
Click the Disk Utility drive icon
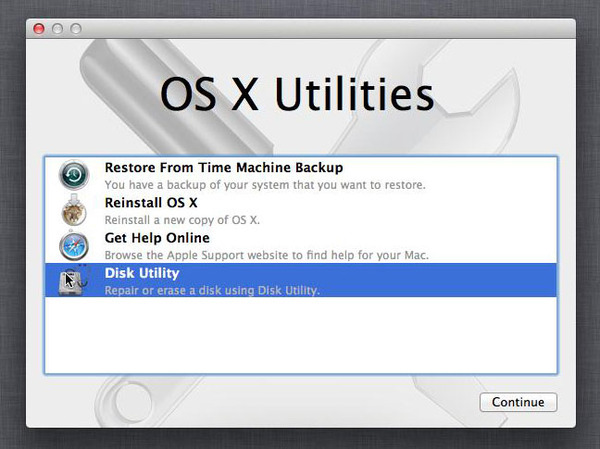[x=74, y=281]
